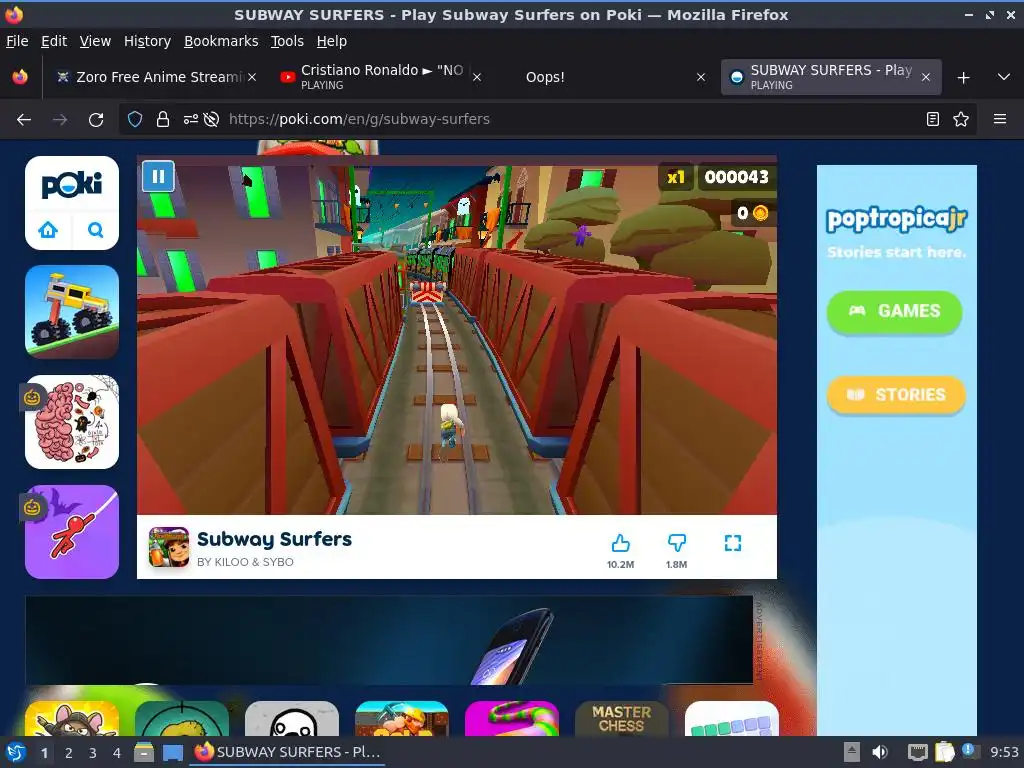The height and width of the screenshot is (768, 1024).
Task: Show site security lock information
Action: coord(163,120)
